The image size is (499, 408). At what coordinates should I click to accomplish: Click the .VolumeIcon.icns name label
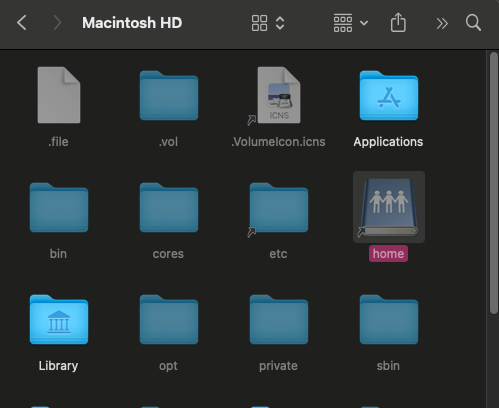click(x=278, y=142)
